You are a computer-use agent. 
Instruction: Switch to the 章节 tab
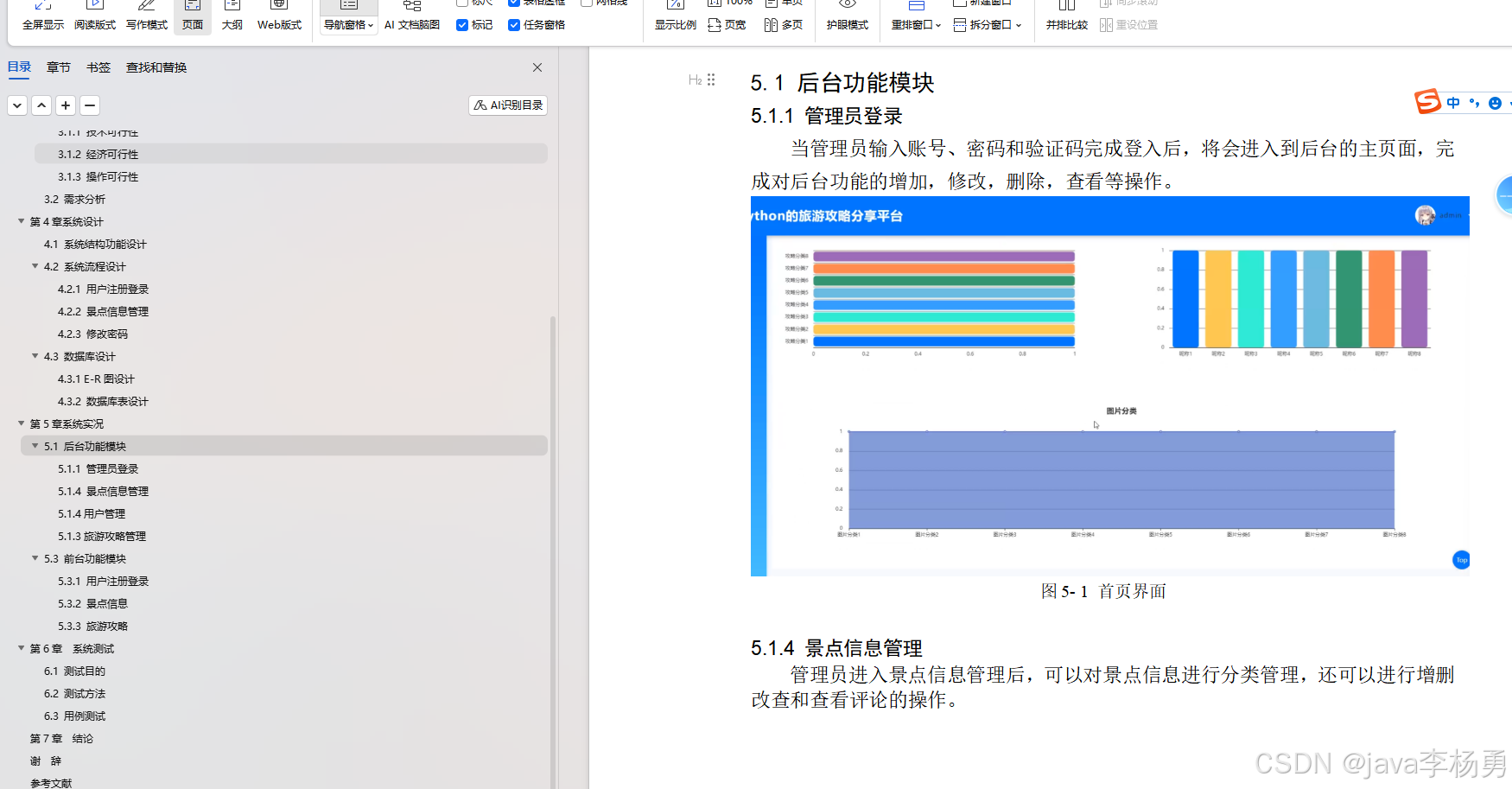pyautogui.click(x=59, y=67)
